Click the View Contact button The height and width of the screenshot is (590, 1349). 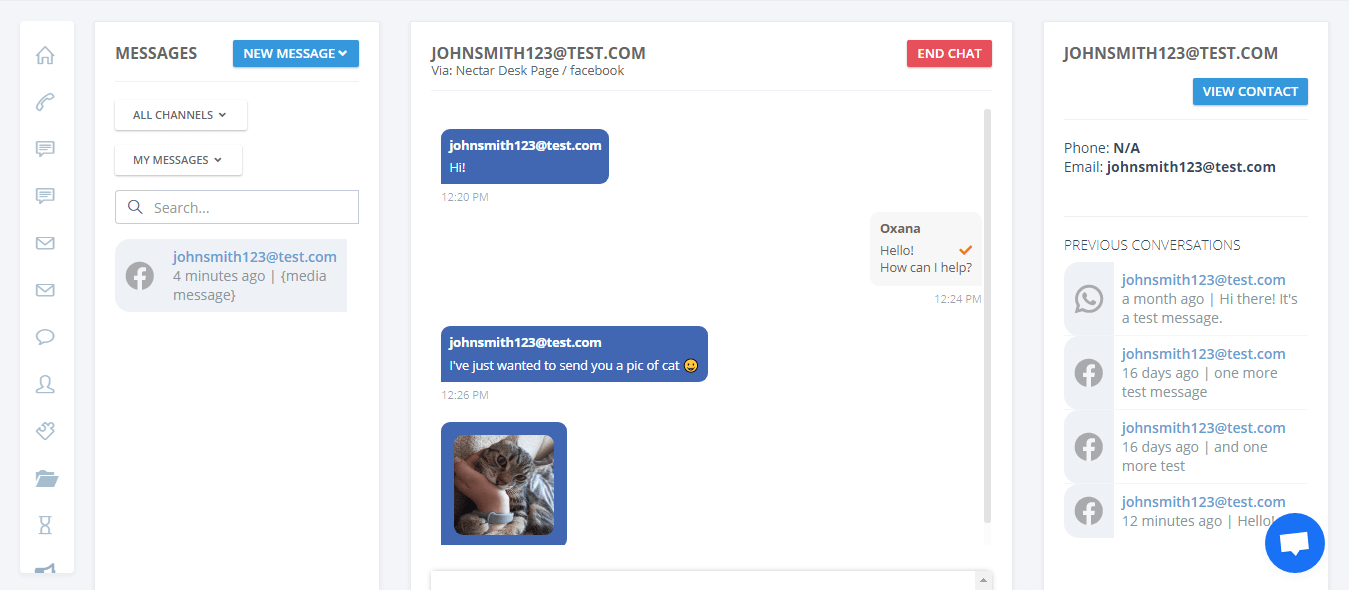point(1250,92)
